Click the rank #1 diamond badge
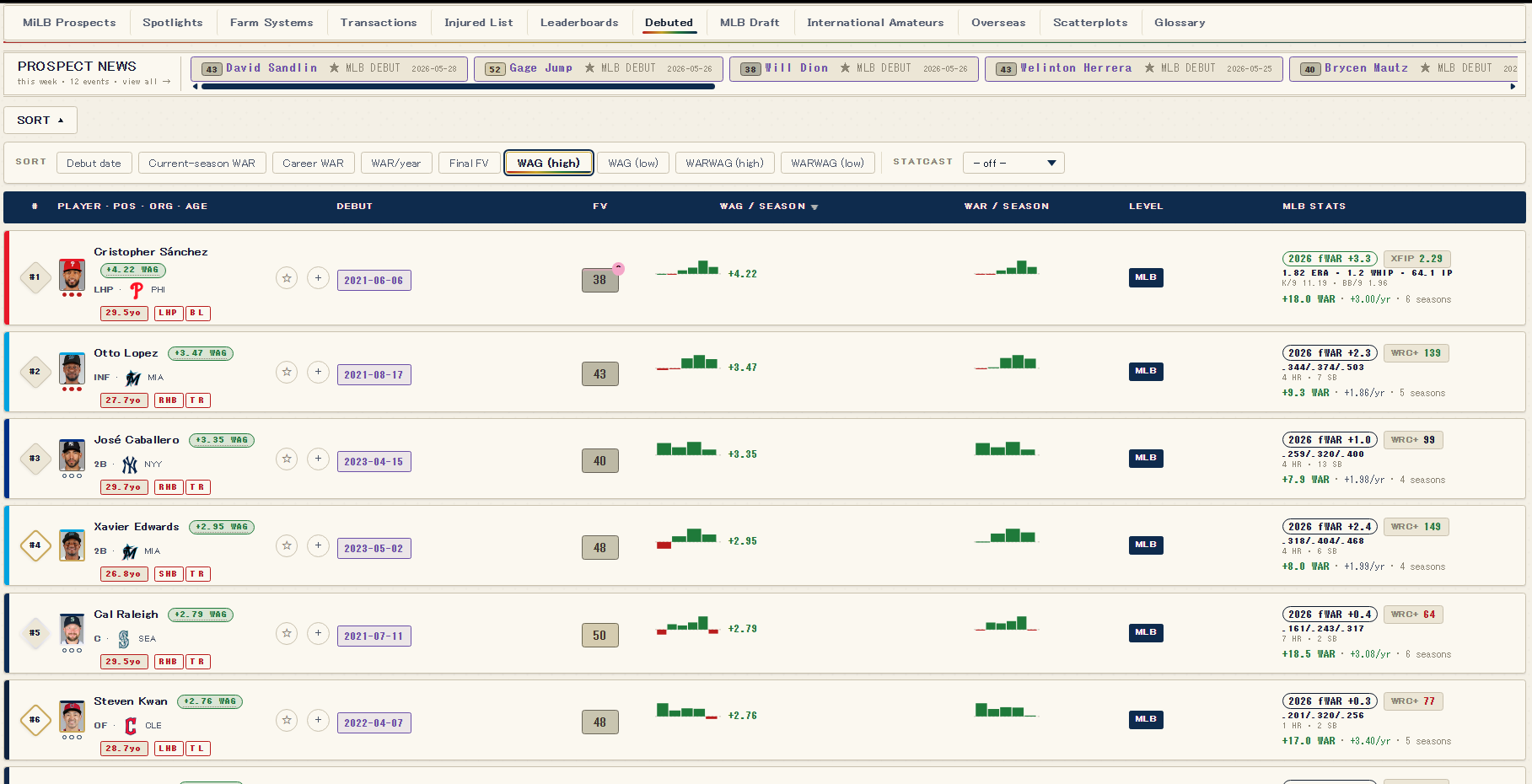Viewport: 1532px width, 784px height. point(35,277)
